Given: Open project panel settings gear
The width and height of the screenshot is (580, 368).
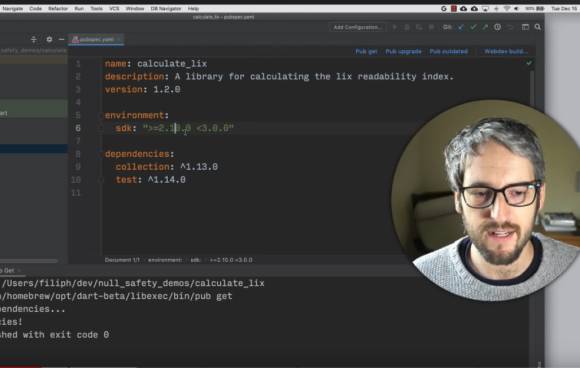Looking at the screenshot, I should (49, 39).
